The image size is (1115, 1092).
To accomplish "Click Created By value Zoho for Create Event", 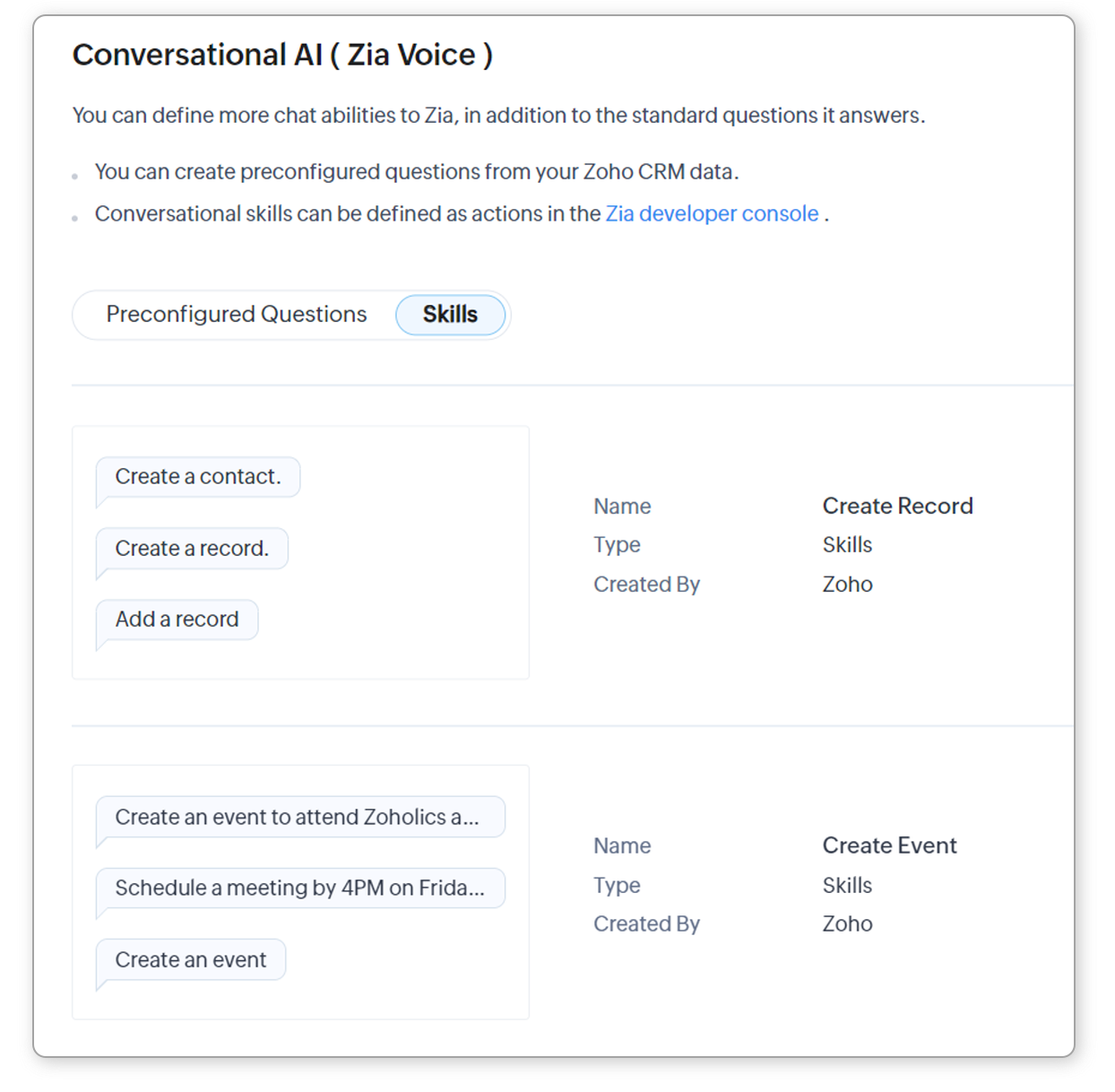I will pyautogui.click(x=847, y=924).
